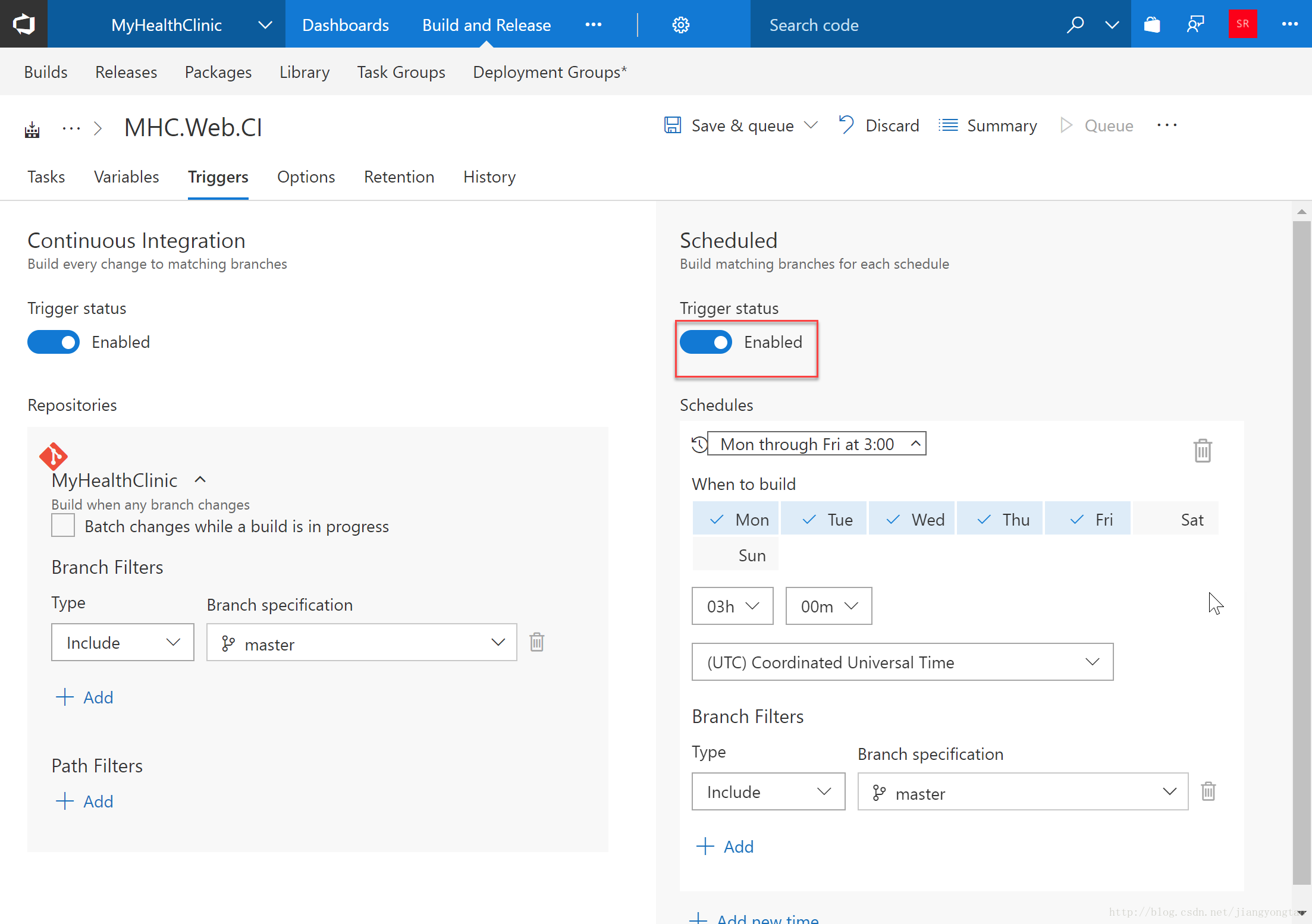The height and width of the screenshot is (924, 1312).
Task: Uncheck Wed schedule day
Action: [912, 518]
